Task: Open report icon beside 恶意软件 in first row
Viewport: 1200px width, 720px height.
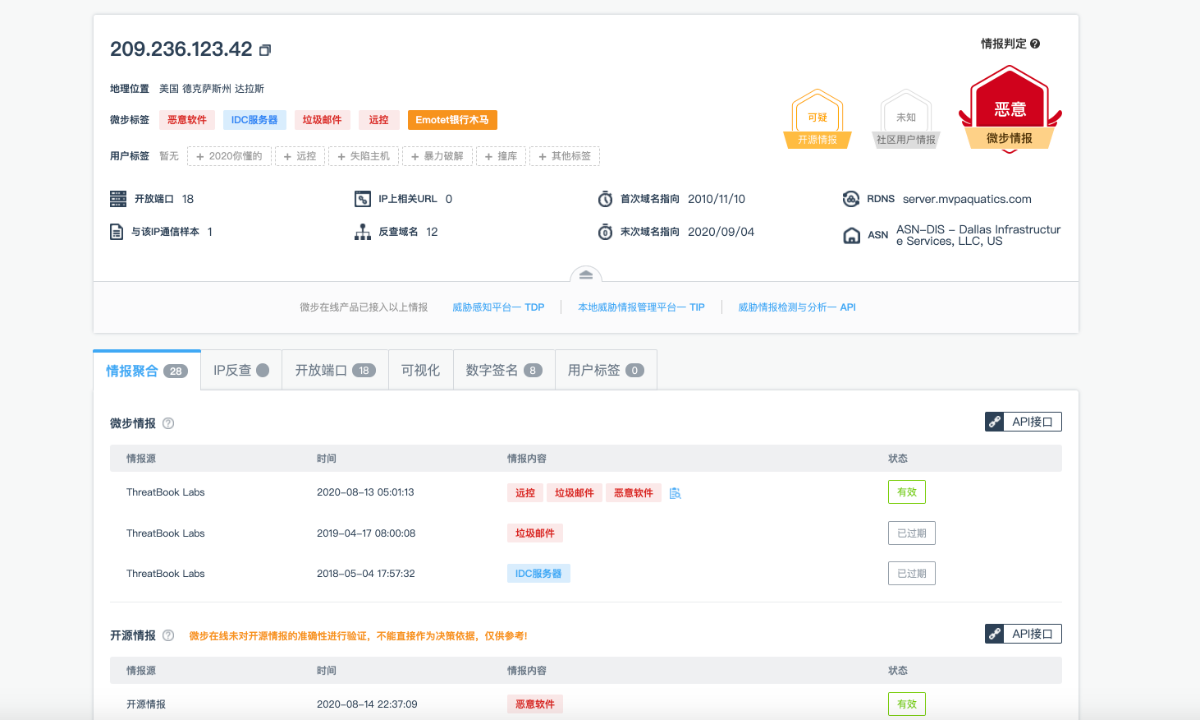Action: click(675, 493)
